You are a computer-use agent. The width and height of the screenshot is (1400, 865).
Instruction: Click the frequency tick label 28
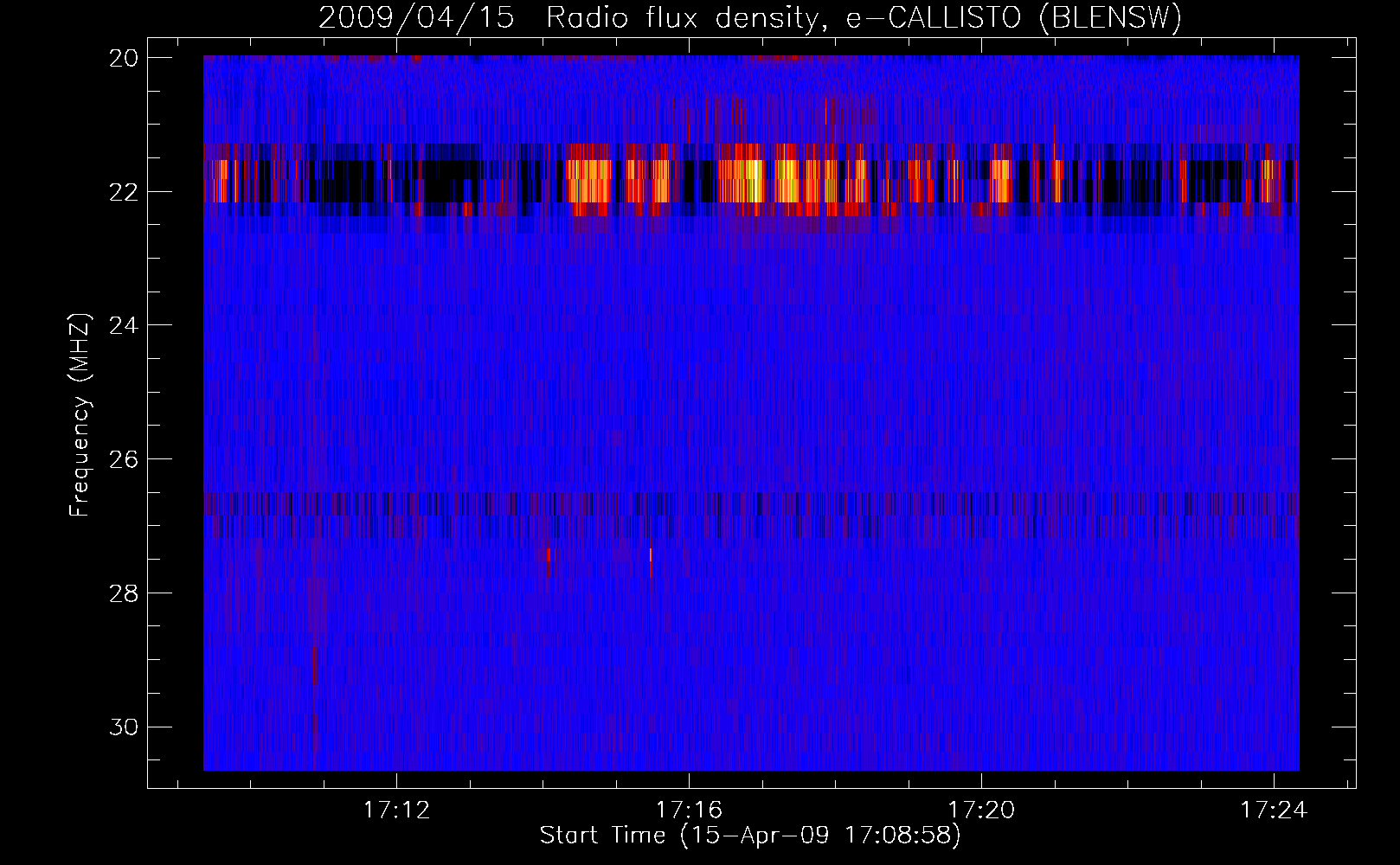tap(123, 593)
